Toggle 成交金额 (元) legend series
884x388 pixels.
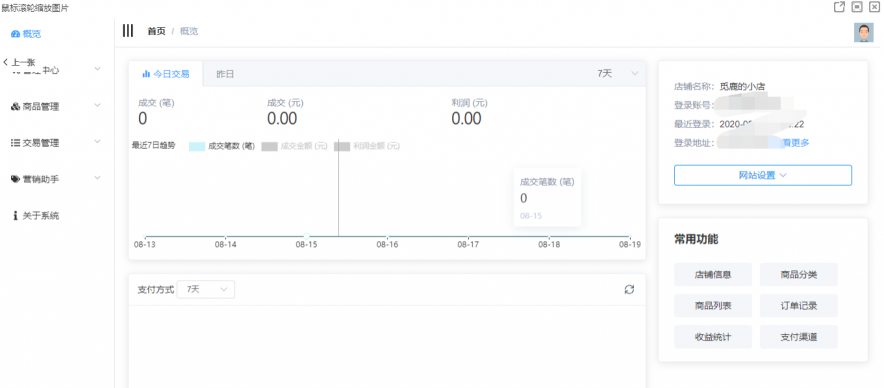pos(295,146)
